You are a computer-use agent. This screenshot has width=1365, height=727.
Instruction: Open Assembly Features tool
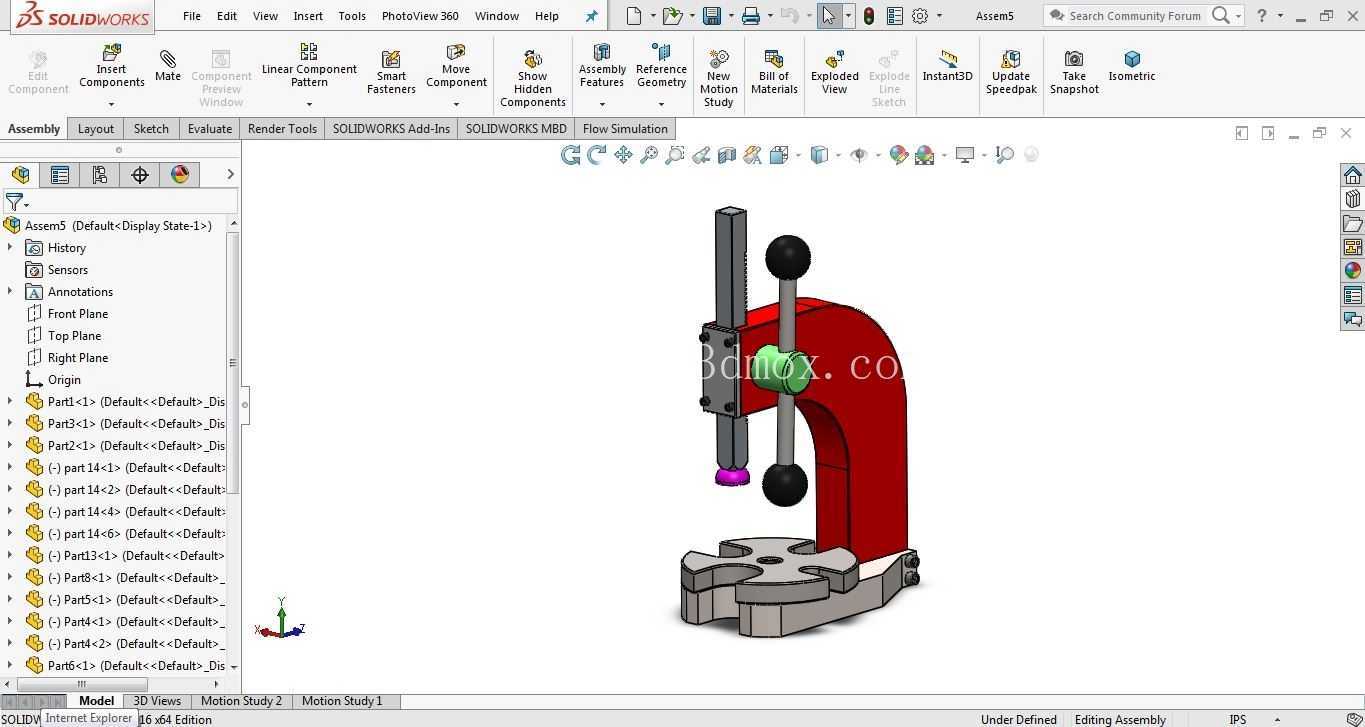click(x=602, y=66)
